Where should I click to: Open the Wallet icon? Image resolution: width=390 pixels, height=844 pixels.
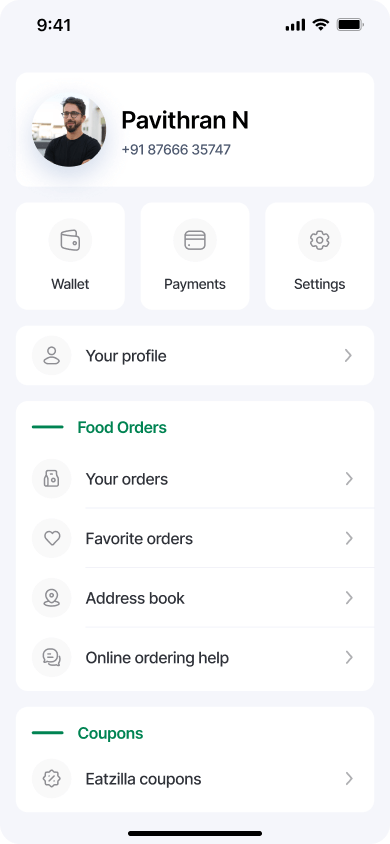tap(70, 240)
